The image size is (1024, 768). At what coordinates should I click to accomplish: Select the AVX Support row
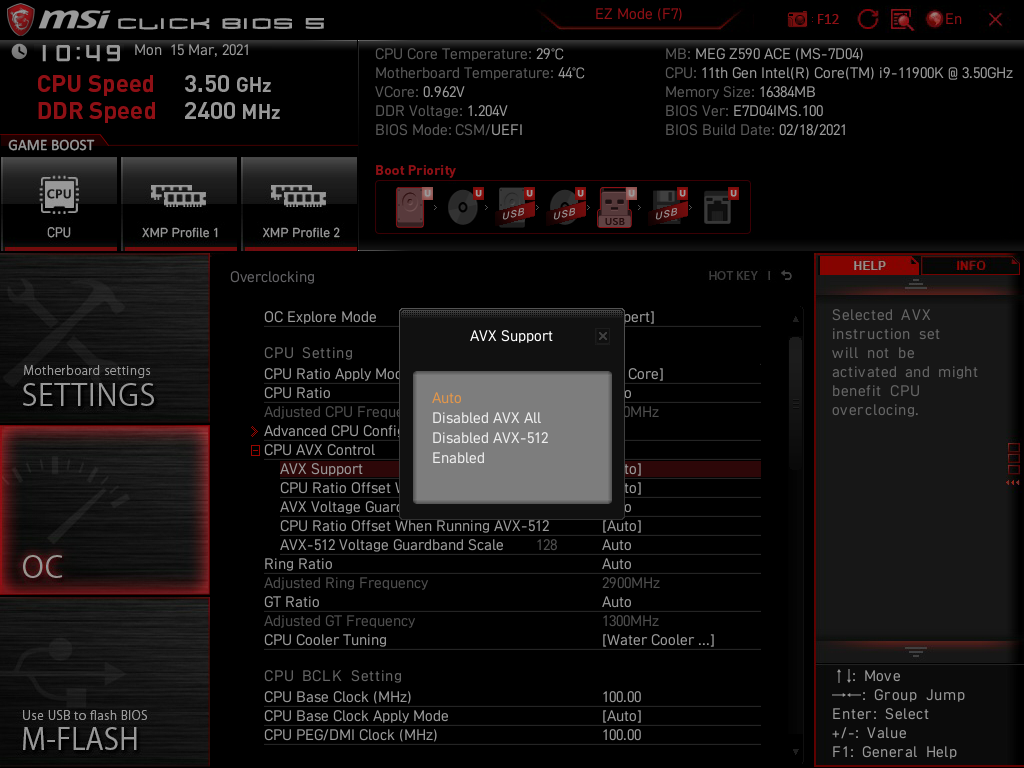(520, 469)
